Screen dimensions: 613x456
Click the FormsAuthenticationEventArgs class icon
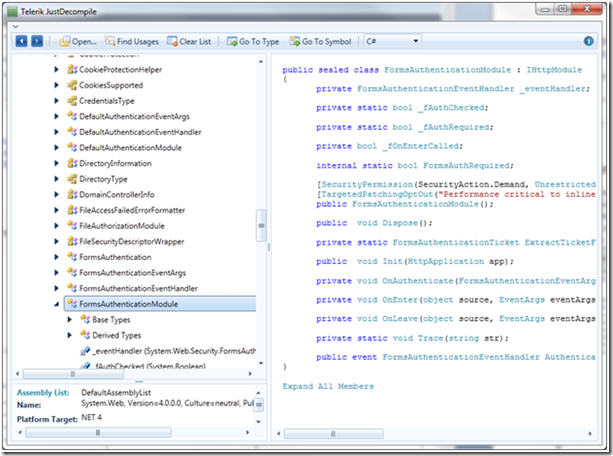[72, 273]
